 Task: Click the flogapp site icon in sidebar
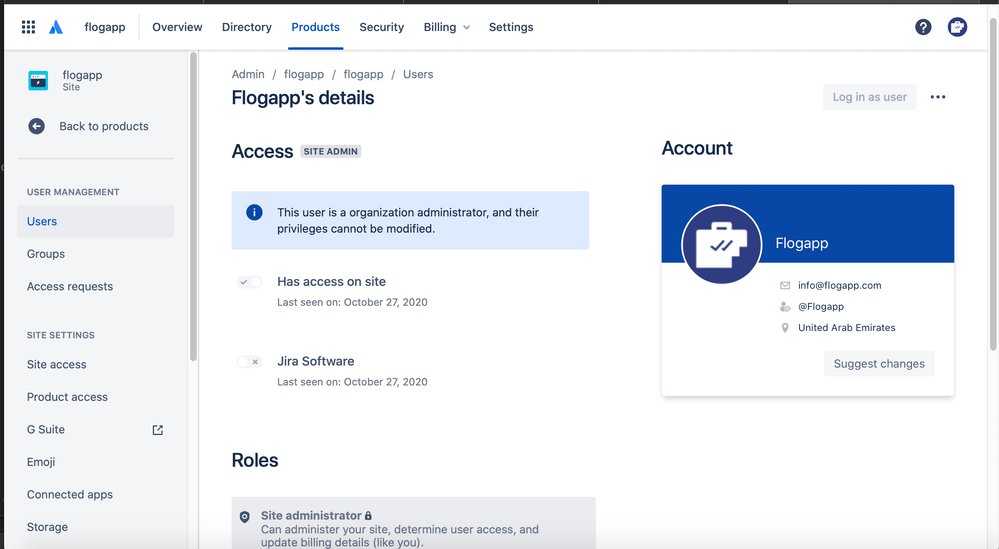click(x=38, y=80)
